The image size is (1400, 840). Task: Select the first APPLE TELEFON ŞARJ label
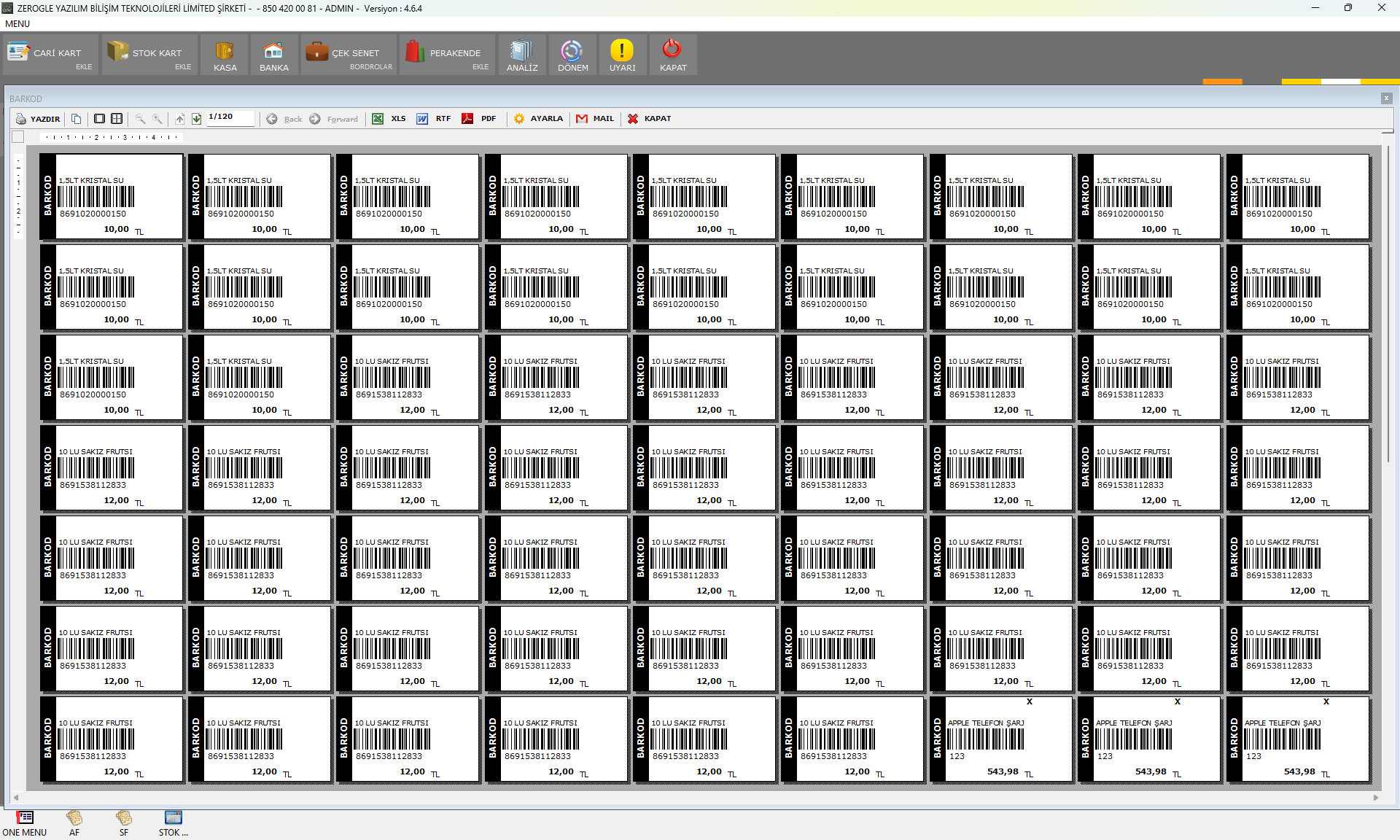click(x=1001, y=739)
